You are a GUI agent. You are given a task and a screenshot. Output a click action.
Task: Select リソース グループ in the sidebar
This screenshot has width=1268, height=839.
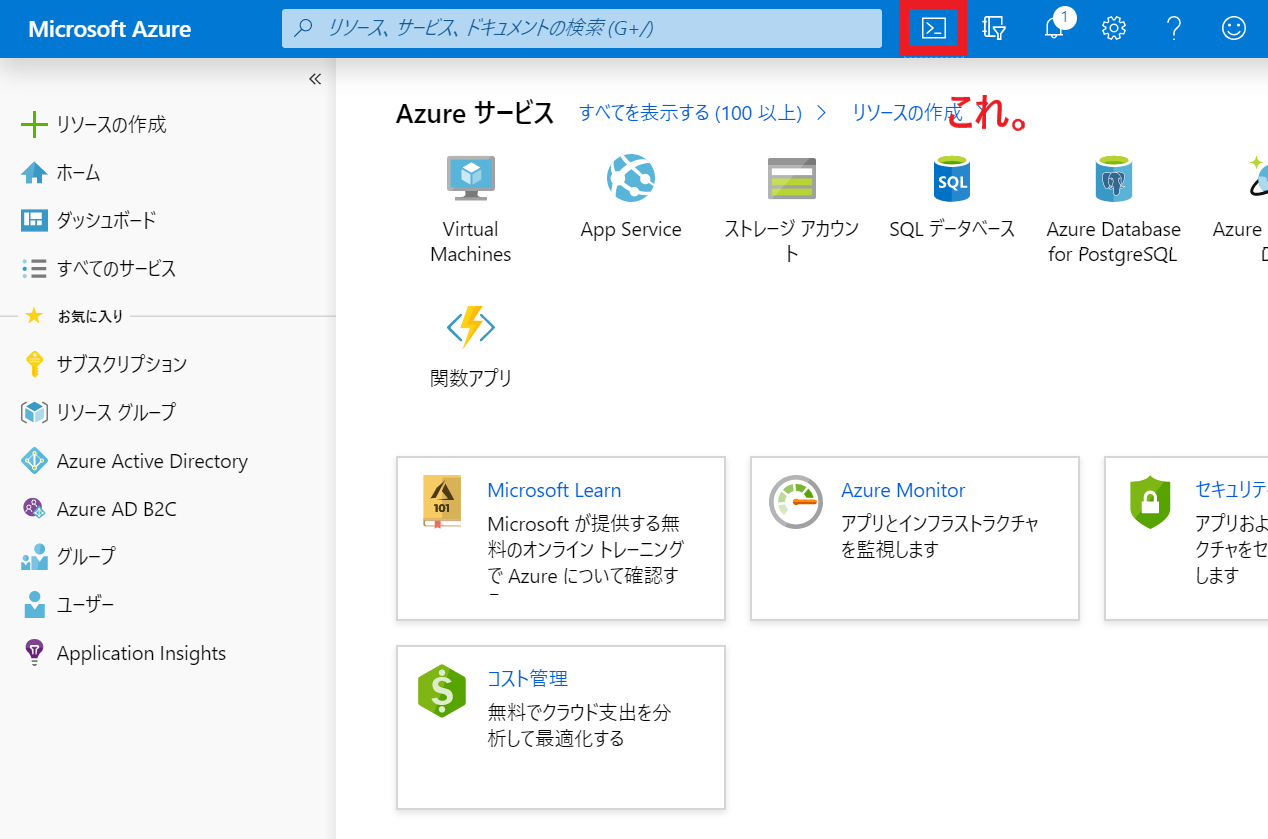coord(116,412)
